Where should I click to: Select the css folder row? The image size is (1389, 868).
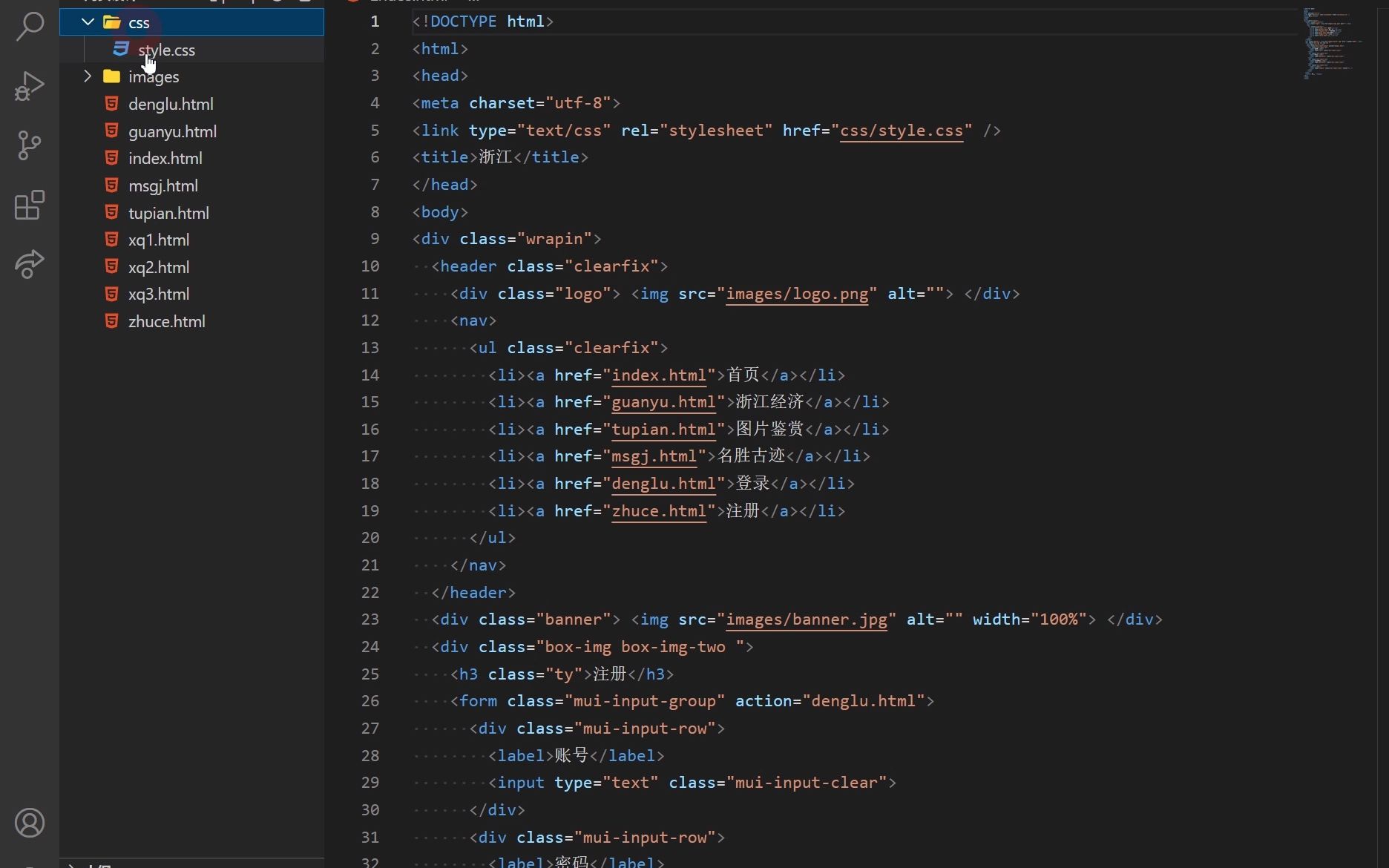click(x=191, y=22)
